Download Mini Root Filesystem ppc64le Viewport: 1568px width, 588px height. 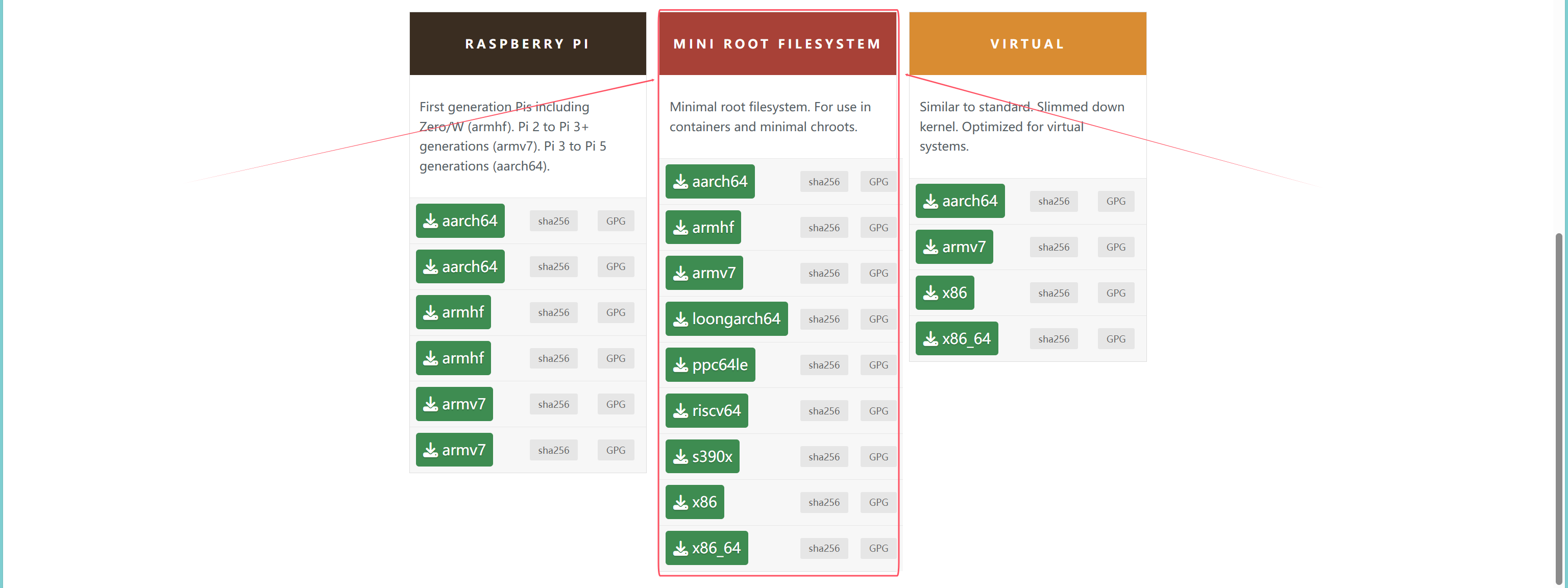(710, 364)
